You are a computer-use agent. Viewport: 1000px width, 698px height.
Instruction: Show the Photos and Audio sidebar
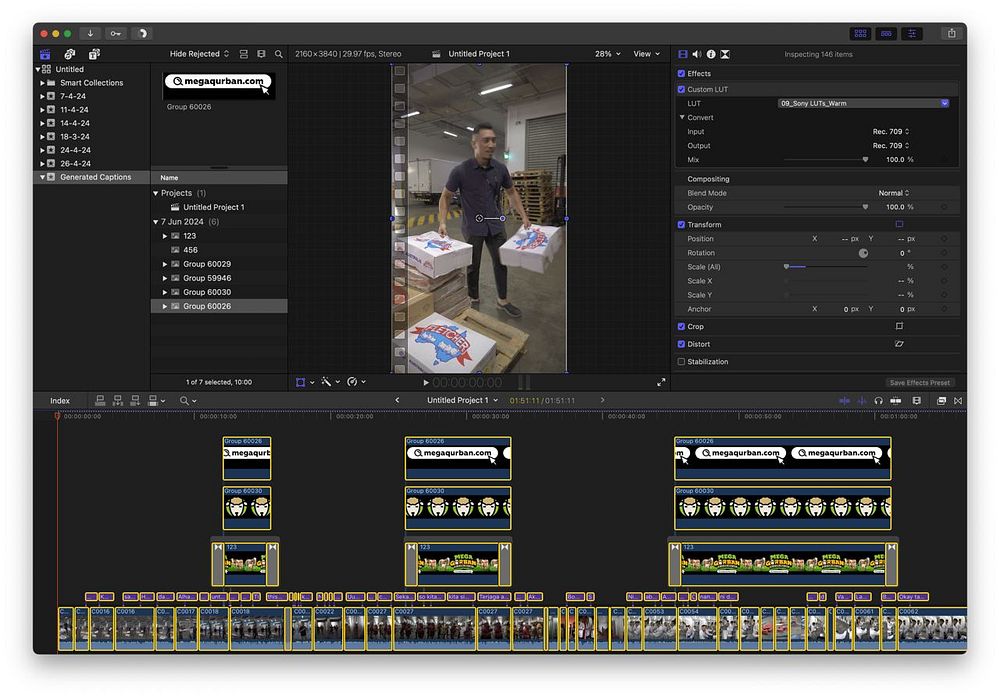(x=69, y=54)
